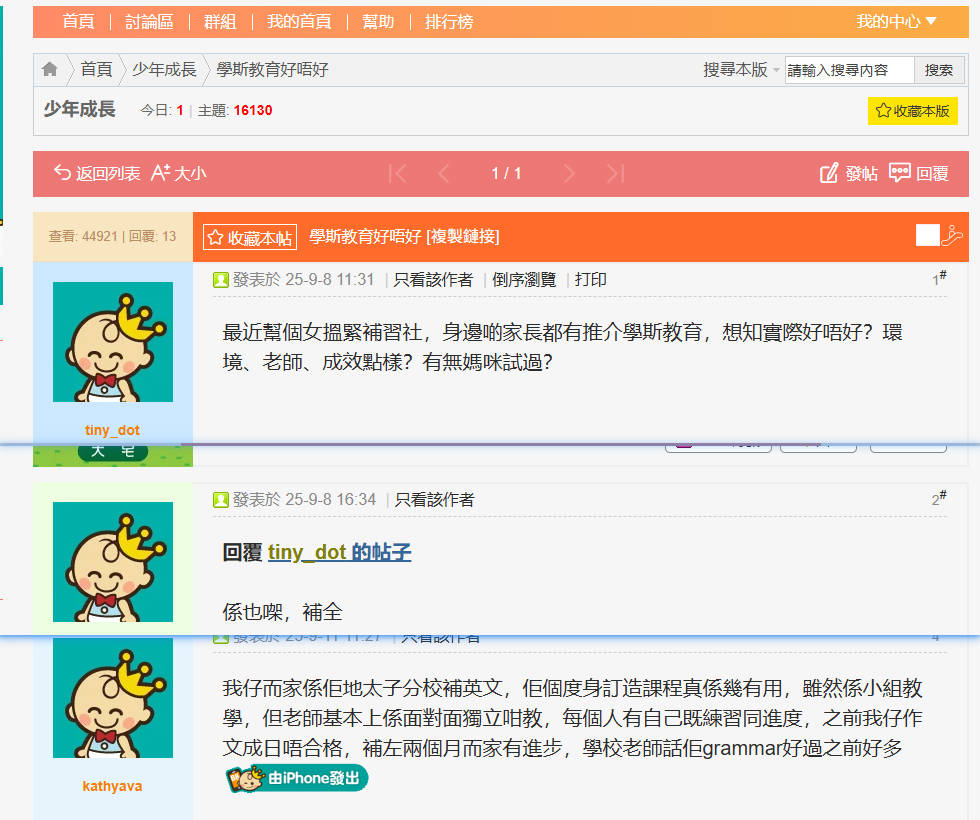Go to previous page arrow icon
The height and width of the screenshot is (820, 980).
444,173
